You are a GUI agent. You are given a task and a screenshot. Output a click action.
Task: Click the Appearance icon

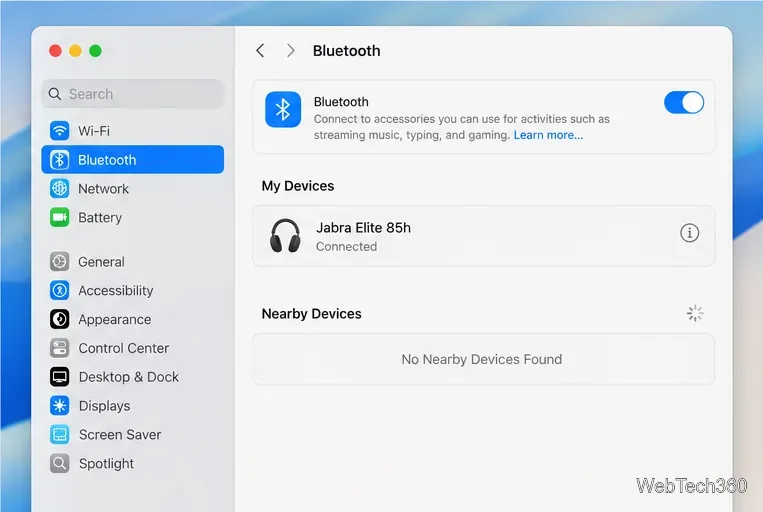[59, 319]
